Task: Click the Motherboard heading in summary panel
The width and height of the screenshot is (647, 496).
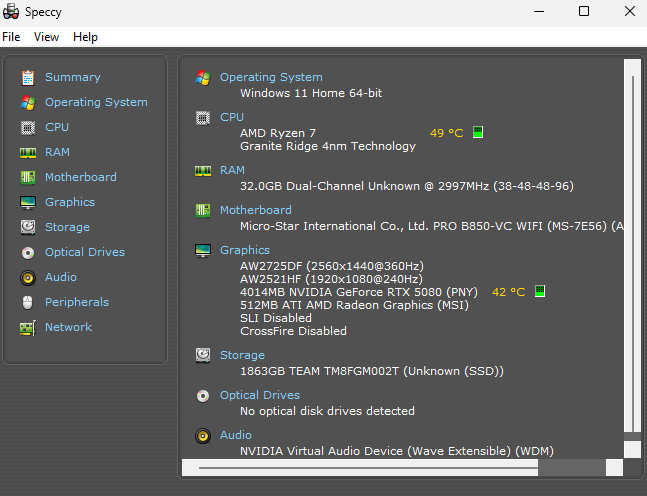Action: click(x=256, y=210)
